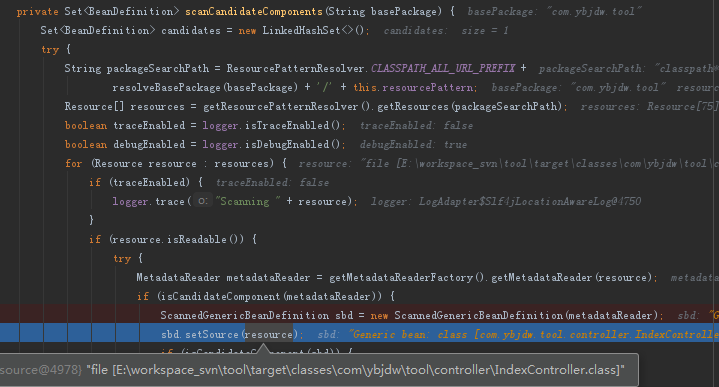The width and height of the screenshot is (719, 387).
Task: Click the scanCandidateComponents method name
Action: pos(254,11)
